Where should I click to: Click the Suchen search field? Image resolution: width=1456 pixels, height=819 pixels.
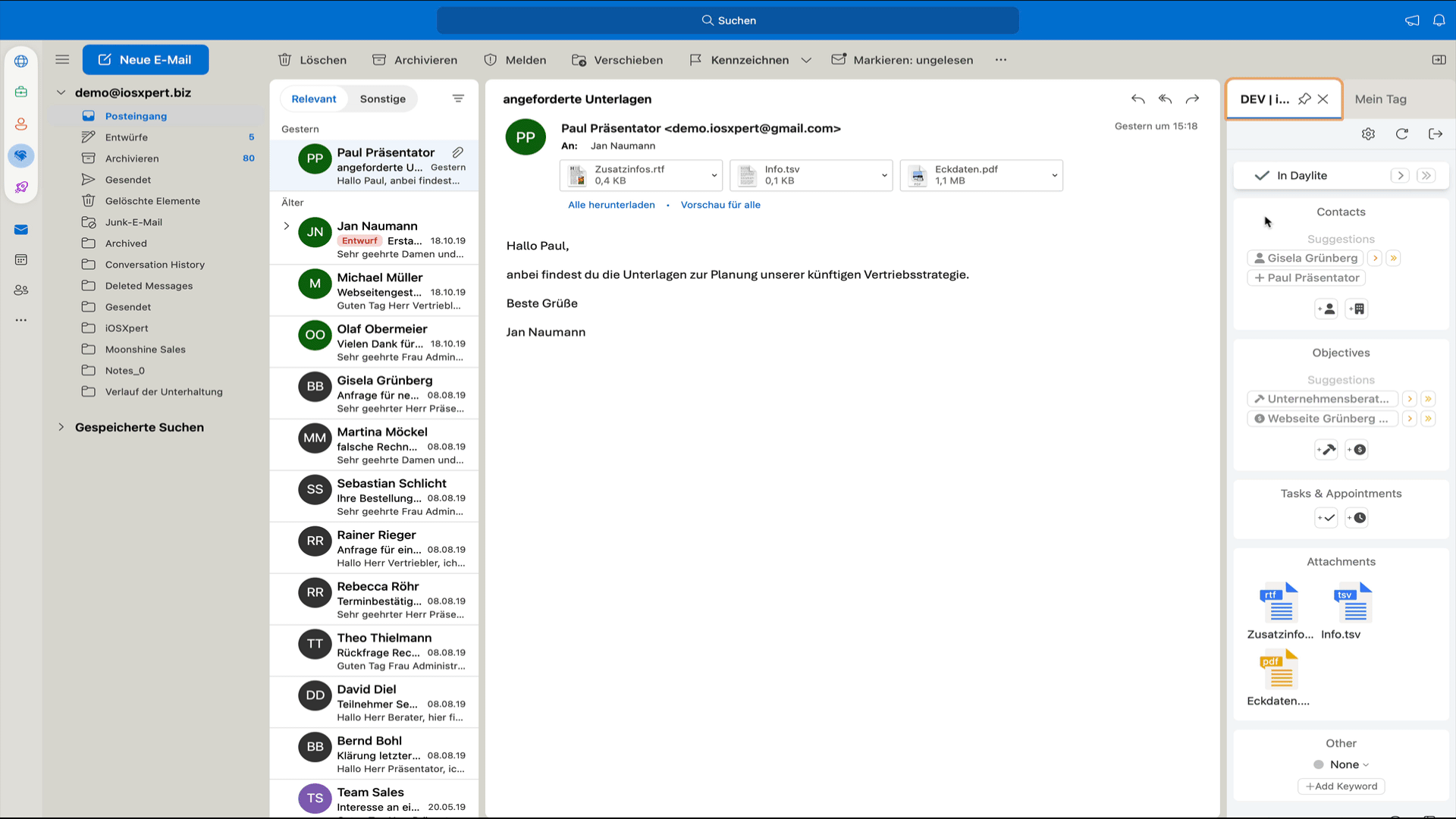[x=728, y=20]
